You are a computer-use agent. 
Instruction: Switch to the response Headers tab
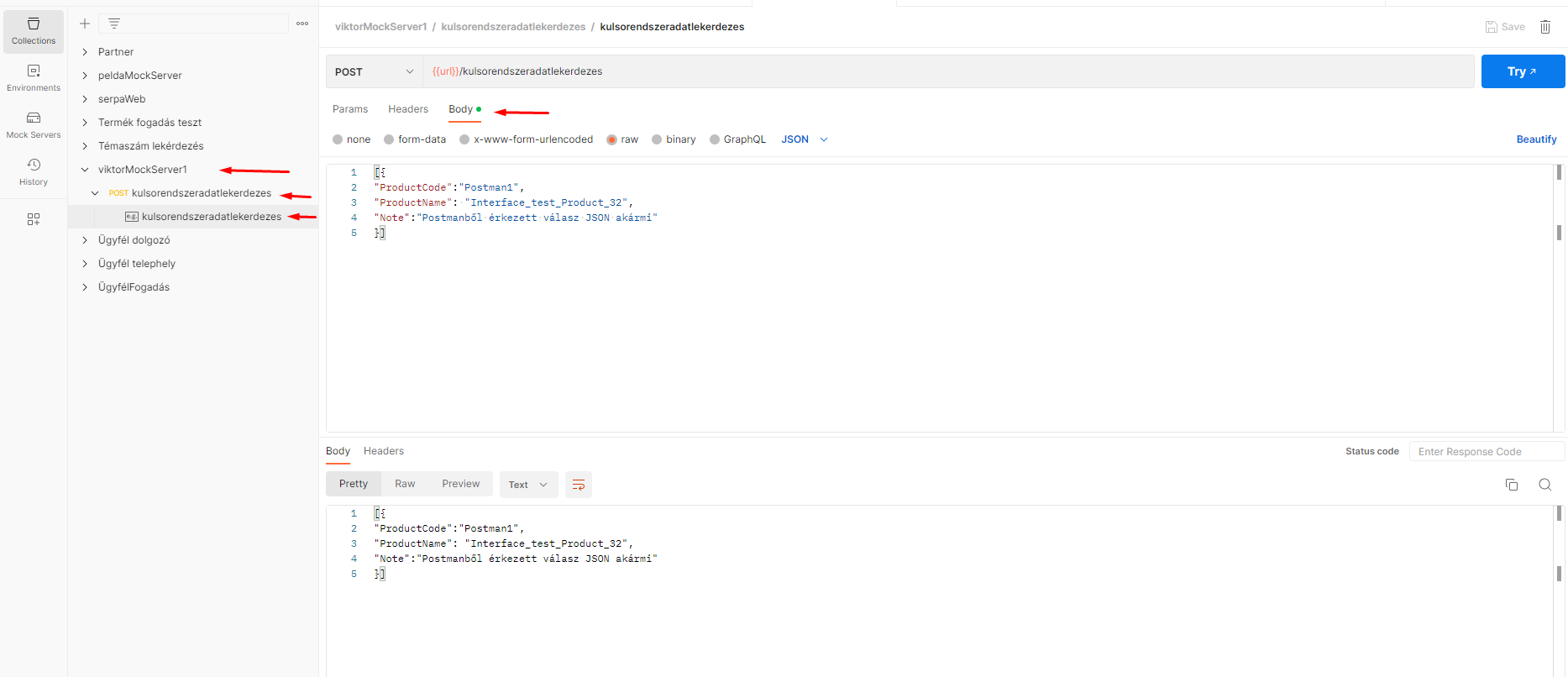[x=384, y=451]
